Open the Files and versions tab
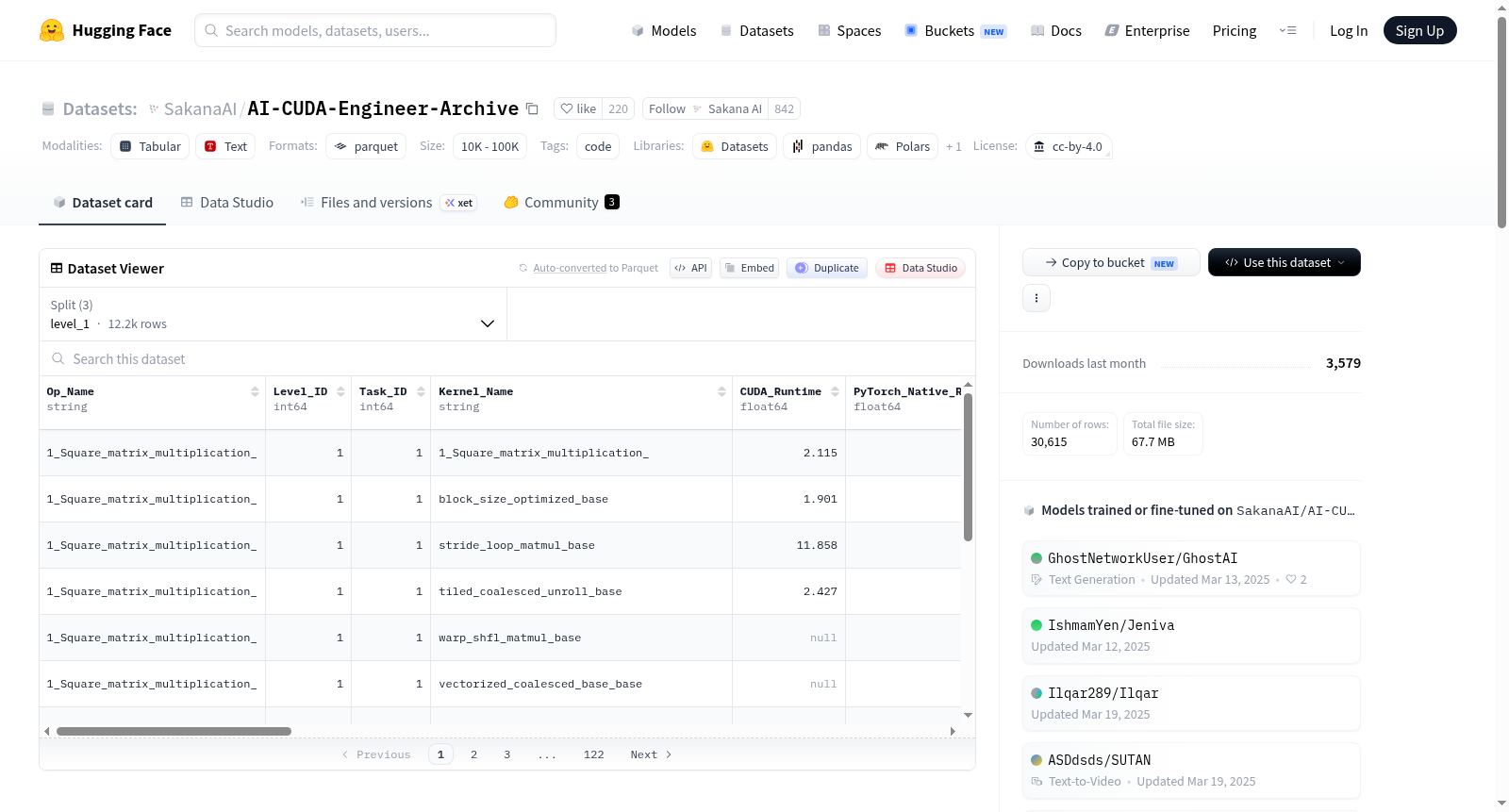 pos(389,202)
